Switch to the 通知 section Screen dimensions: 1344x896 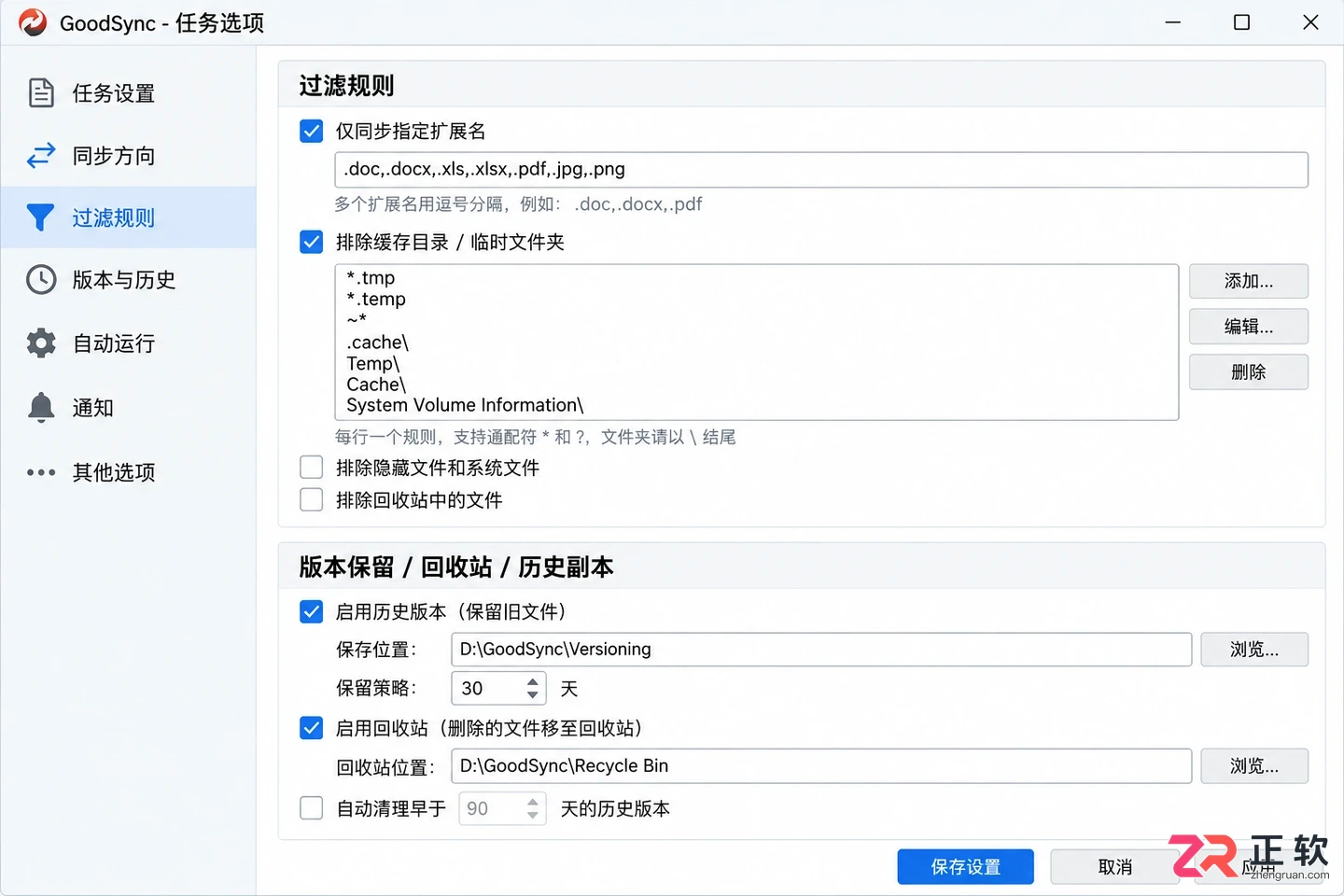pos(128,408)
